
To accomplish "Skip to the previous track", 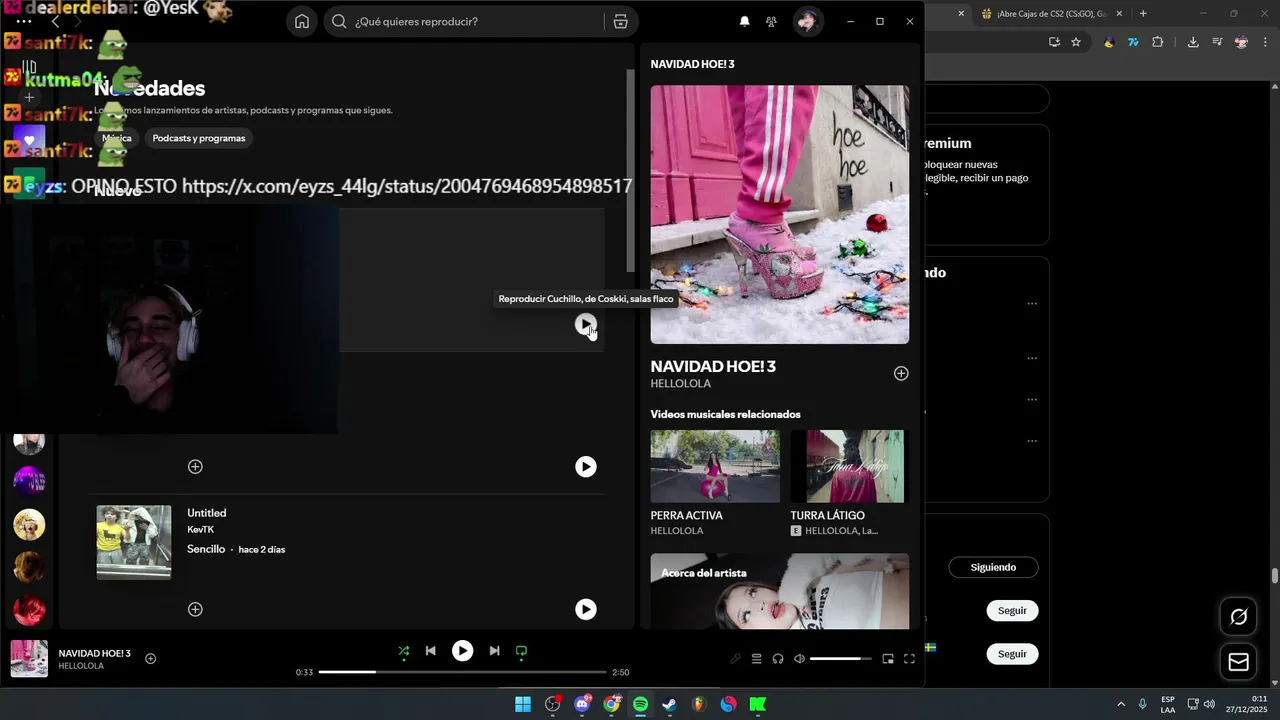I will 430,651.
